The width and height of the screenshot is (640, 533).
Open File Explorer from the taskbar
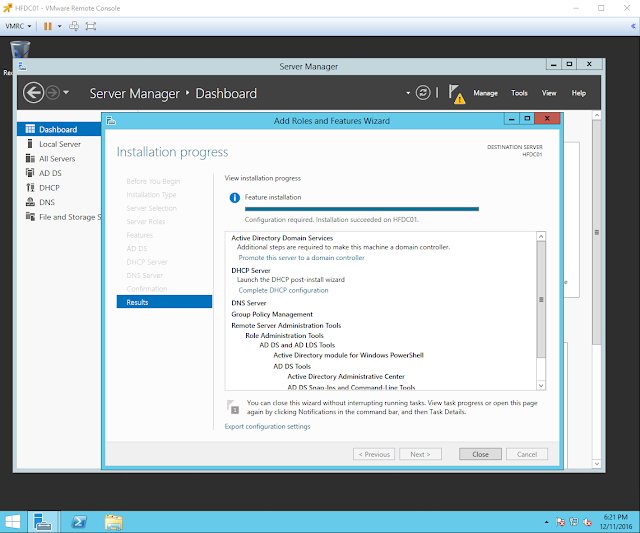113,522
